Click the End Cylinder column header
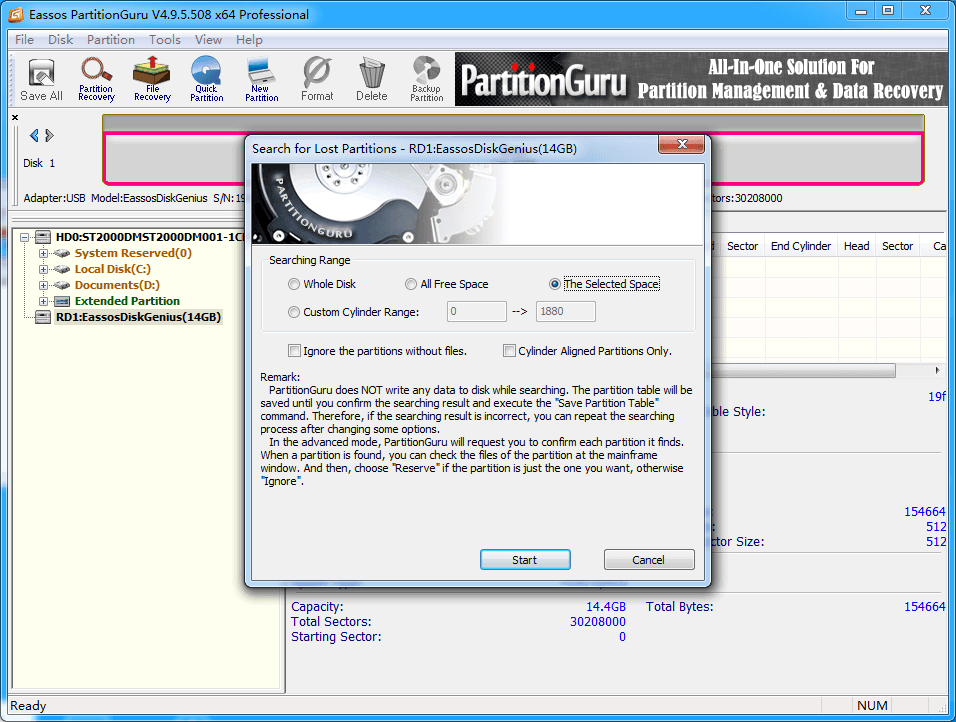Viewport: 956px width, 722px height. tap(801, 246)
